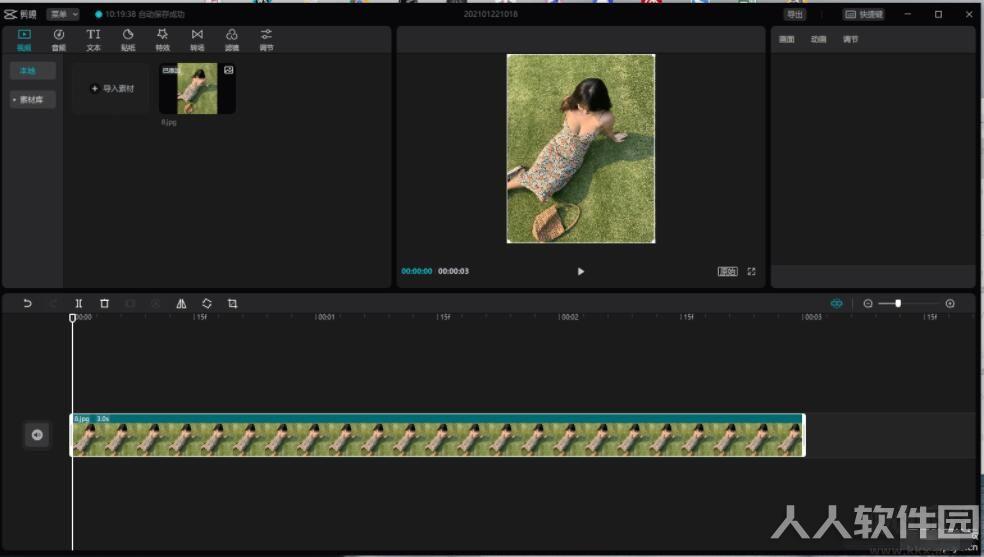Image resolution: width=984 pixels, height=557 pixels.
Task: Expand the 素材库 library section
Action: (x=32, y=100)
